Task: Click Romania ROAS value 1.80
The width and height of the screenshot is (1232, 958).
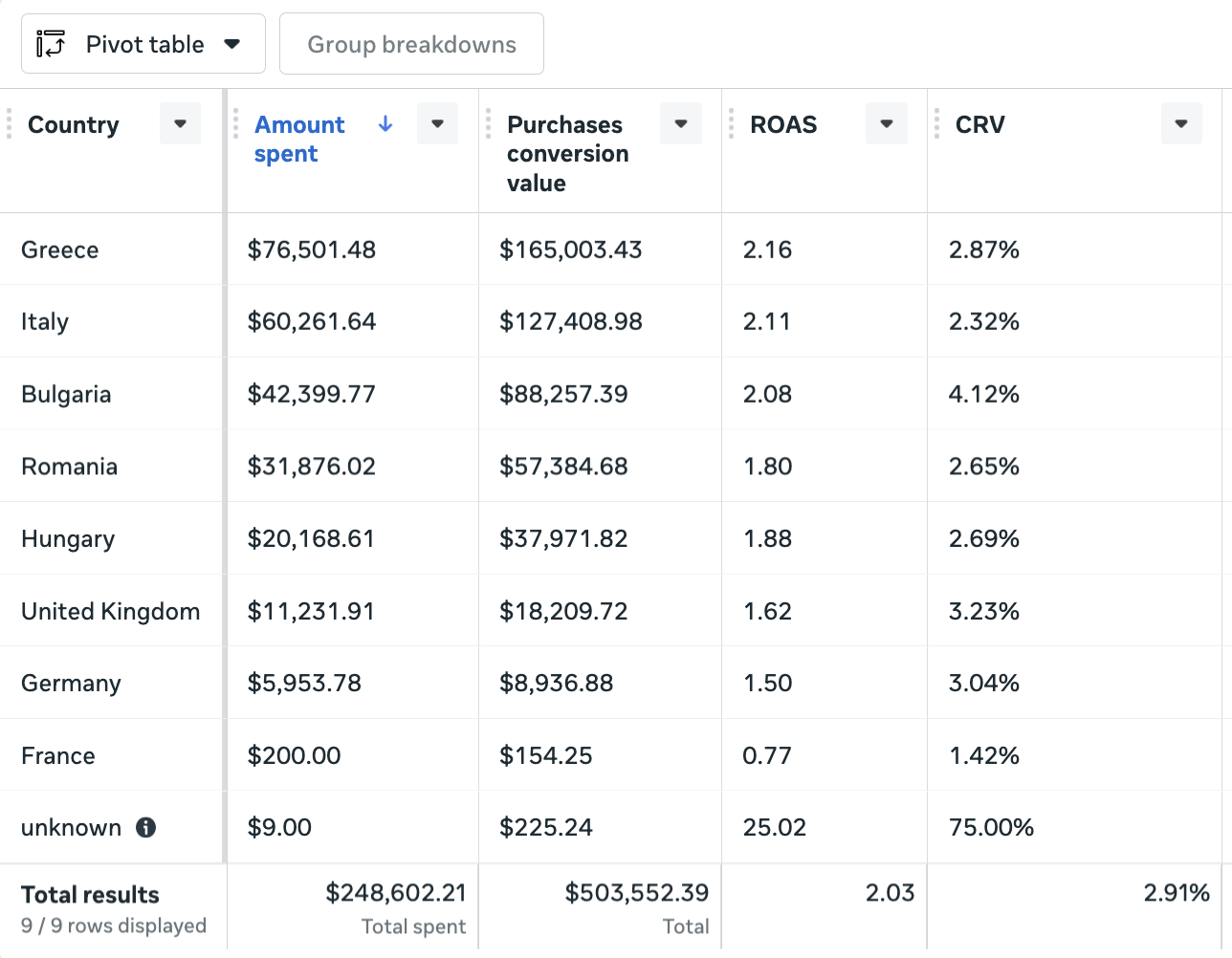Action: point(767,467)
